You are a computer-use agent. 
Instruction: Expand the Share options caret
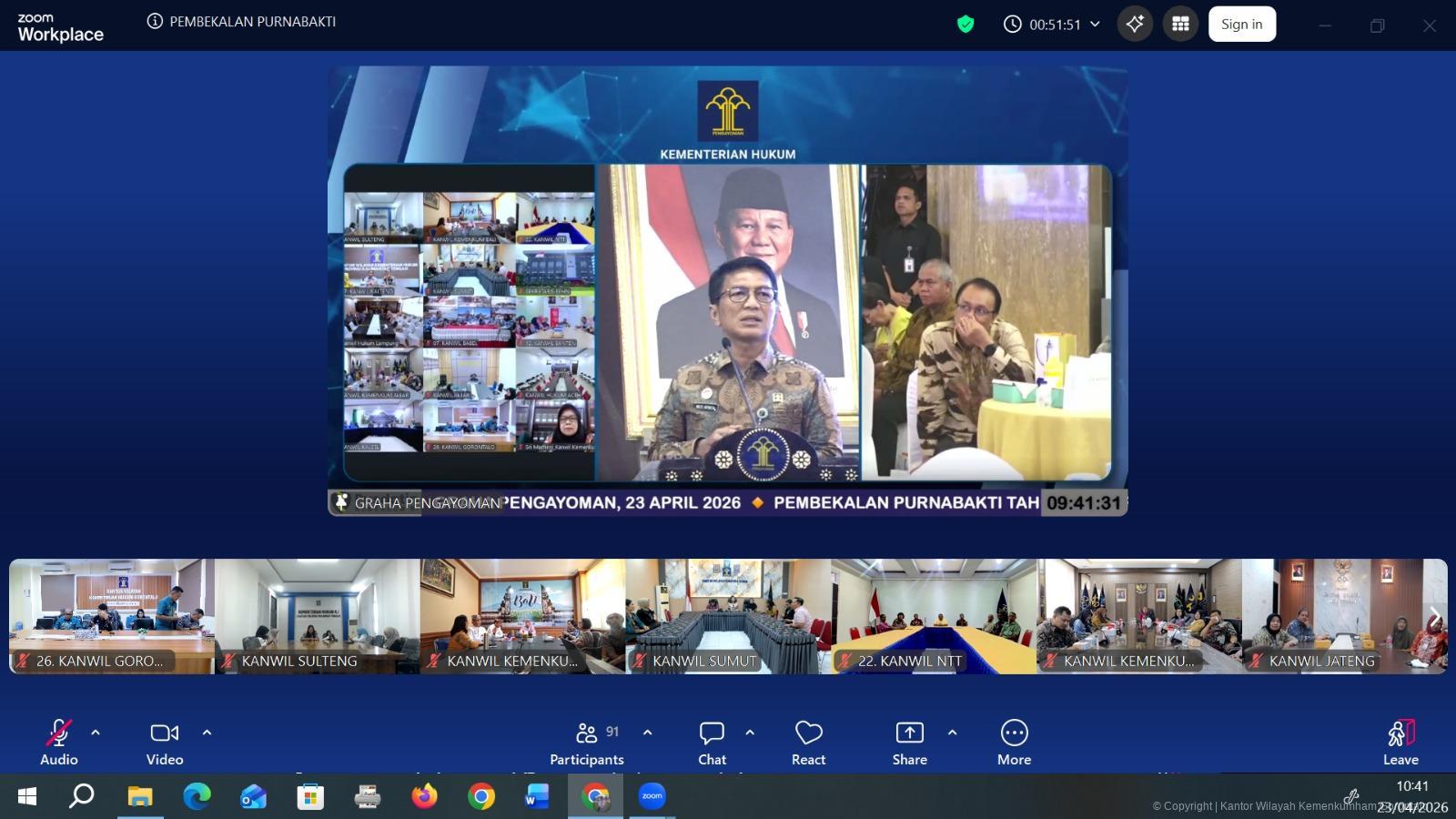tap(952, 733)
